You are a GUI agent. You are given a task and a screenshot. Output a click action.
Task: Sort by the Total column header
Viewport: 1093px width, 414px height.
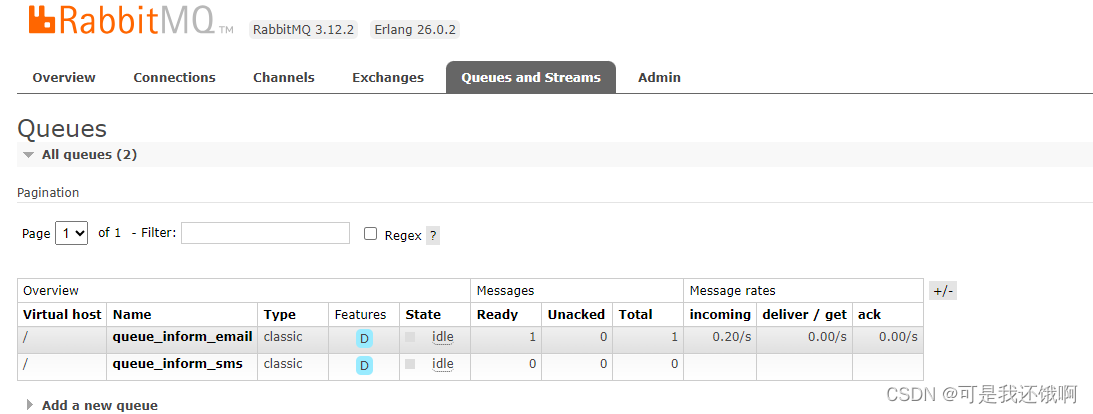636,314
